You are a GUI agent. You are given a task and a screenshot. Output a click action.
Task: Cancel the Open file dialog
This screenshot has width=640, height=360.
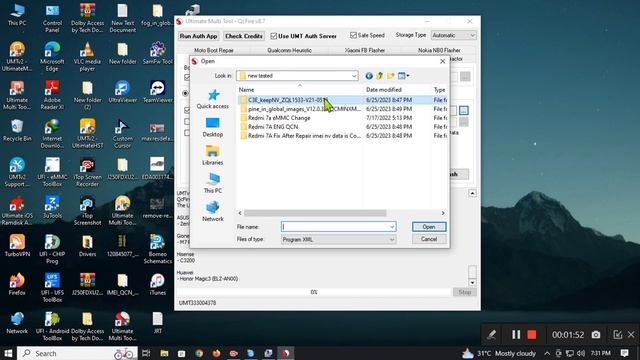click(429, 239)
